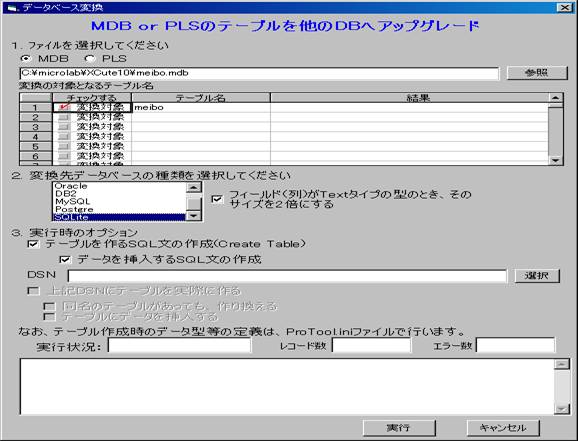
Task: Select the PLS radio button
Action: (90, 59)
